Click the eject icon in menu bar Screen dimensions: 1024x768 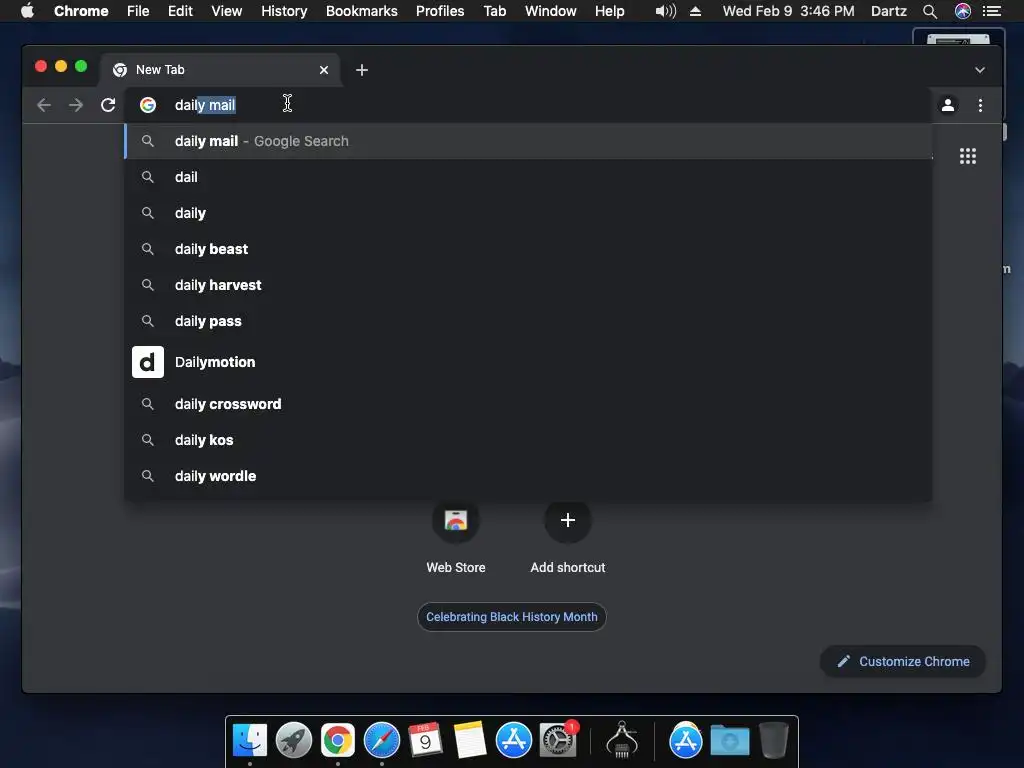696,11
